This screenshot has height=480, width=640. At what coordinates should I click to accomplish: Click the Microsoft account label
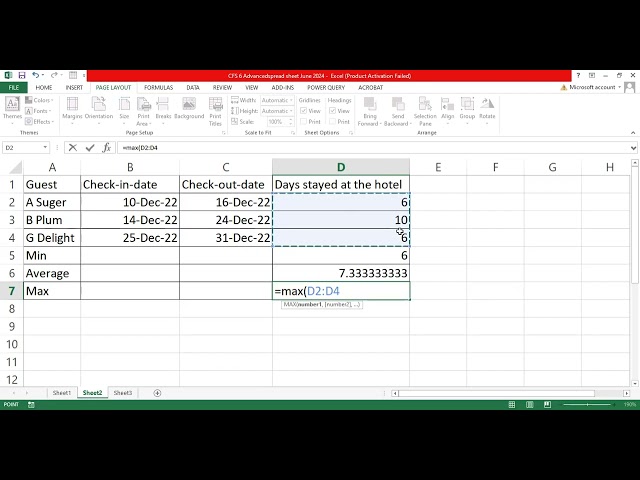[x=592, y=87]
